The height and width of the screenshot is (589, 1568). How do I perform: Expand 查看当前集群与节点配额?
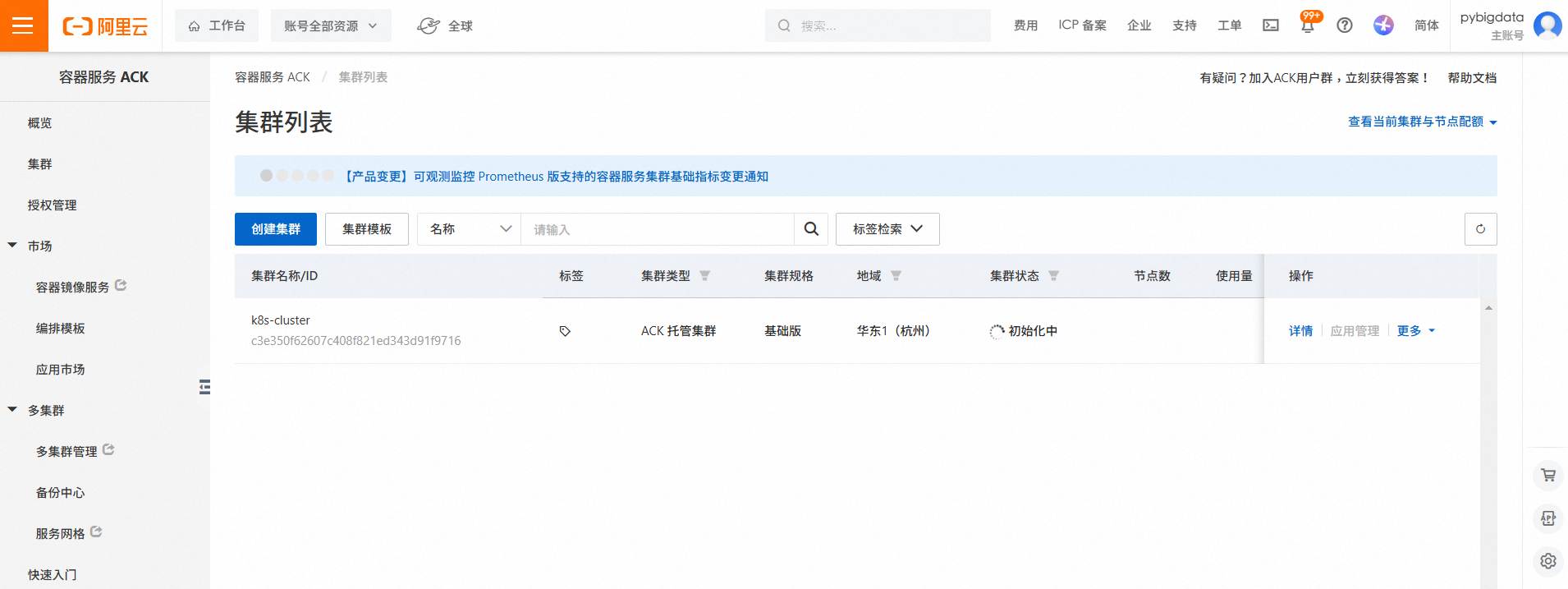pos(1423,122)
